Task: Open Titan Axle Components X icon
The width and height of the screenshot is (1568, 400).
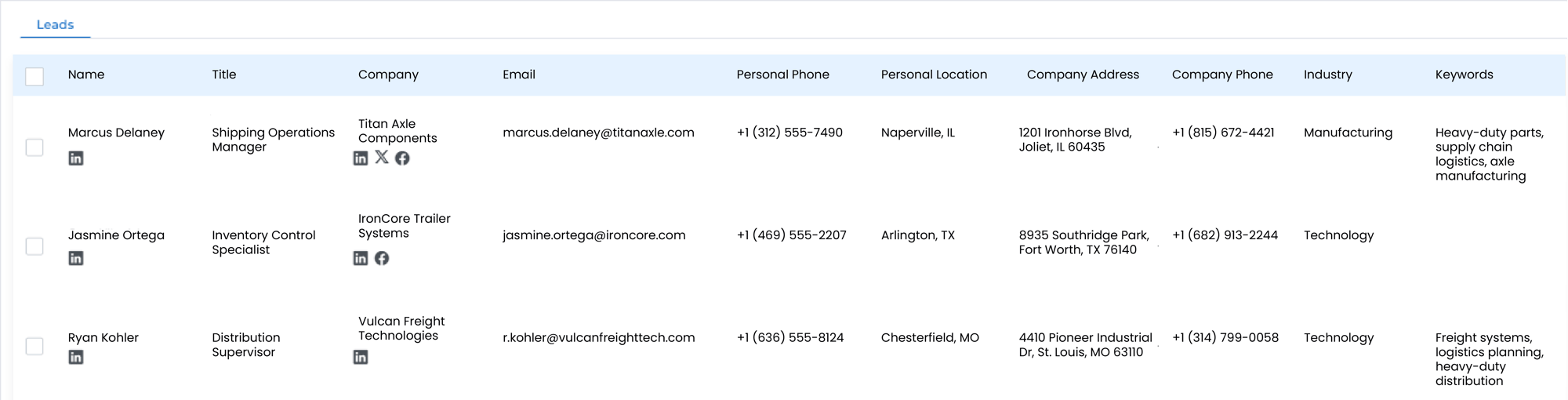Action: coord(382,157)
